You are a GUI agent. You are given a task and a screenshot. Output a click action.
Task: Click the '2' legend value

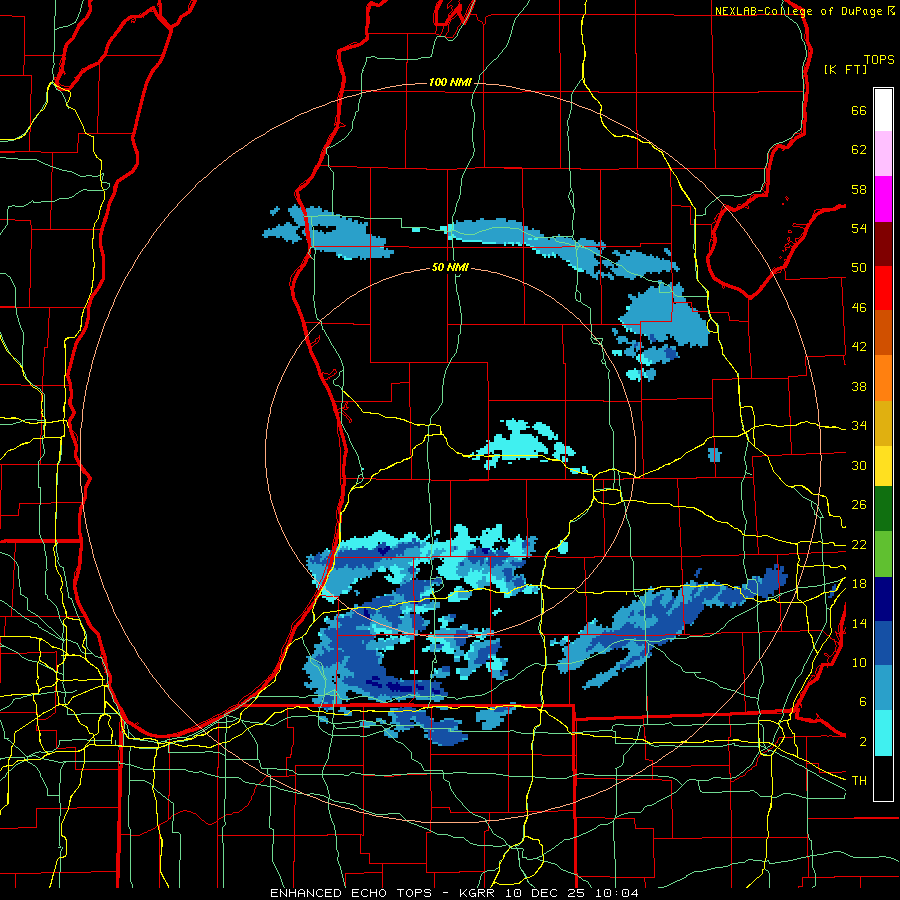click(862, 742)
